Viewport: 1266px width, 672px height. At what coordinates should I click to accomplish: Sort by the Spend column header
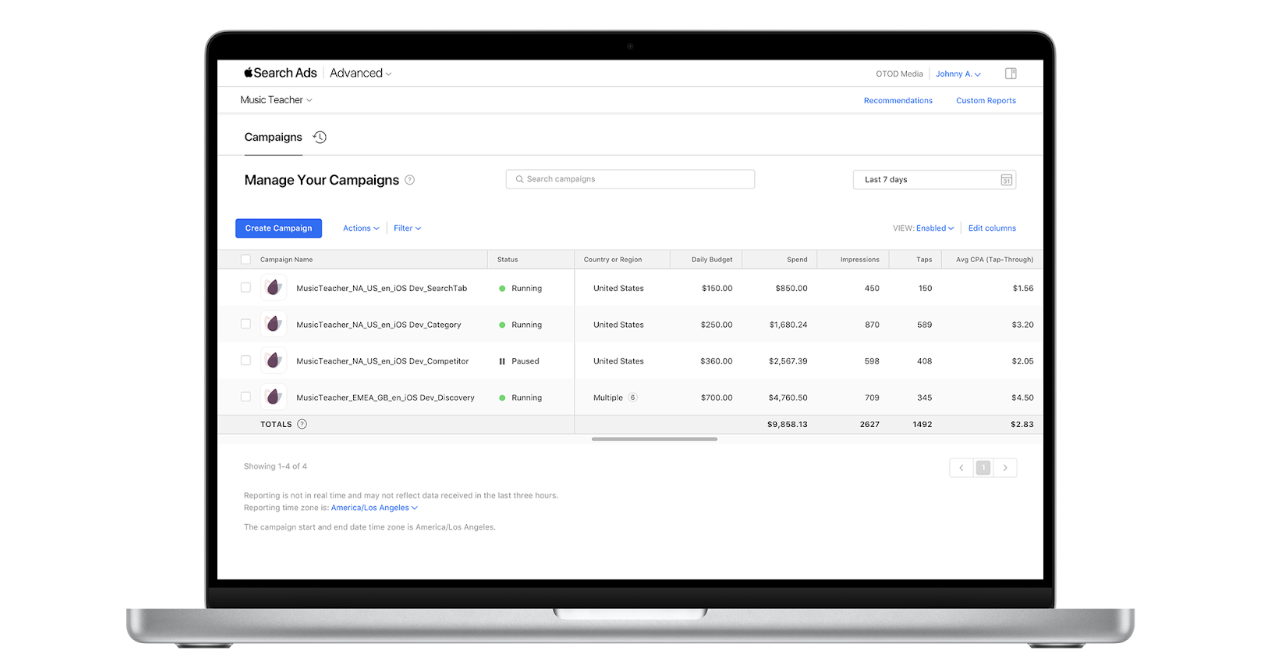797,260
